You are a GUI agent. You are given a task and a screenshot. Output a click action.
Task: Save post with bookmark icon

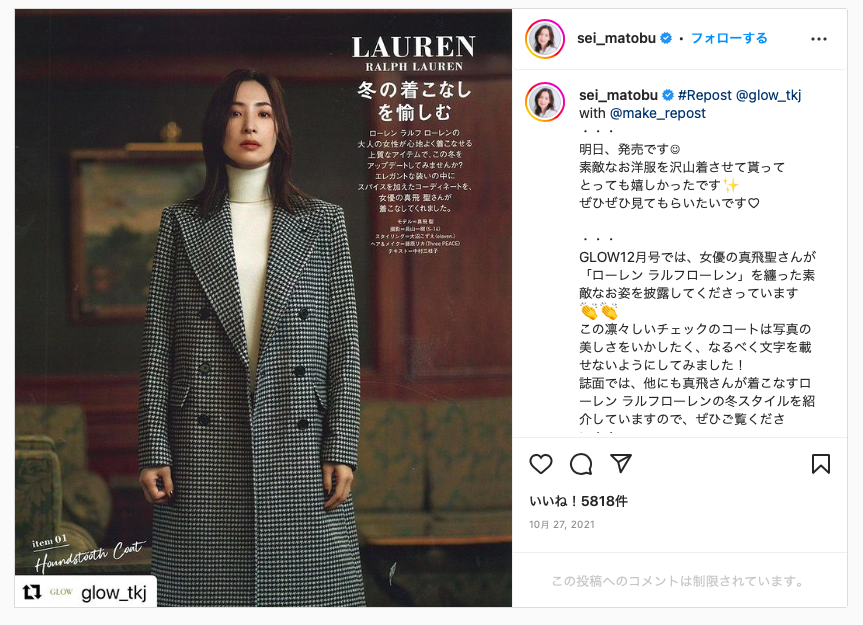821,464
